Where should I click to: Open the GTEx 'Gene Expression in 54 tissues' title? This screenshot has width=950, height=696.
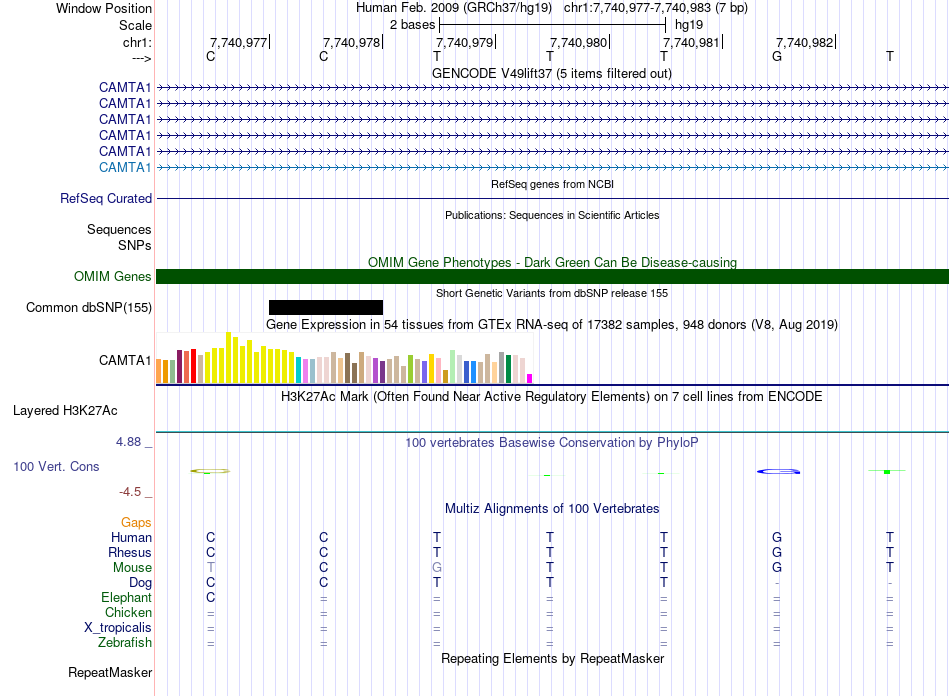pyautogui.click(x=552, y=325)
